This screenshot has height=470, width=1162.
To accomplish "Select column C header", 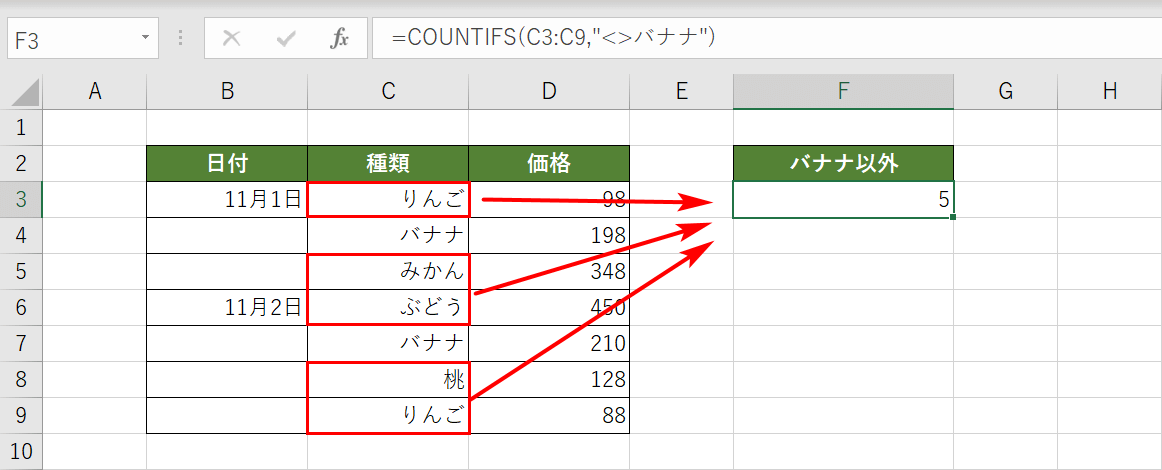I will [388, 91].
